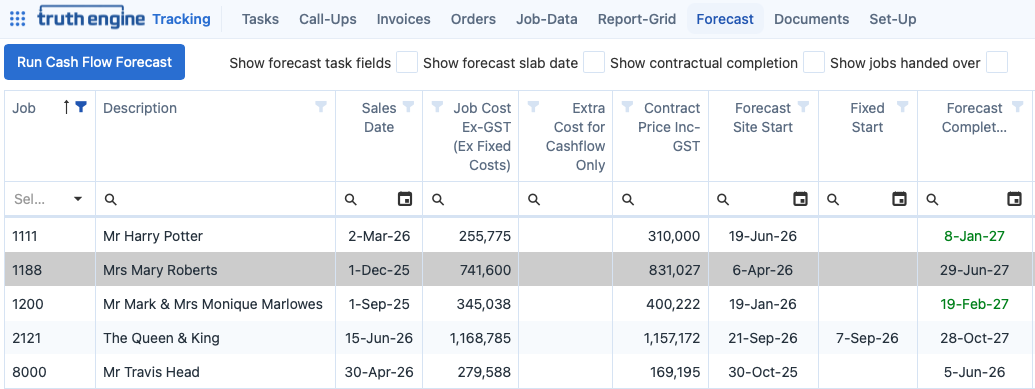Click the Sales Date column header
The width and height of the screenshot is (1035, 389).
(379, 117)
